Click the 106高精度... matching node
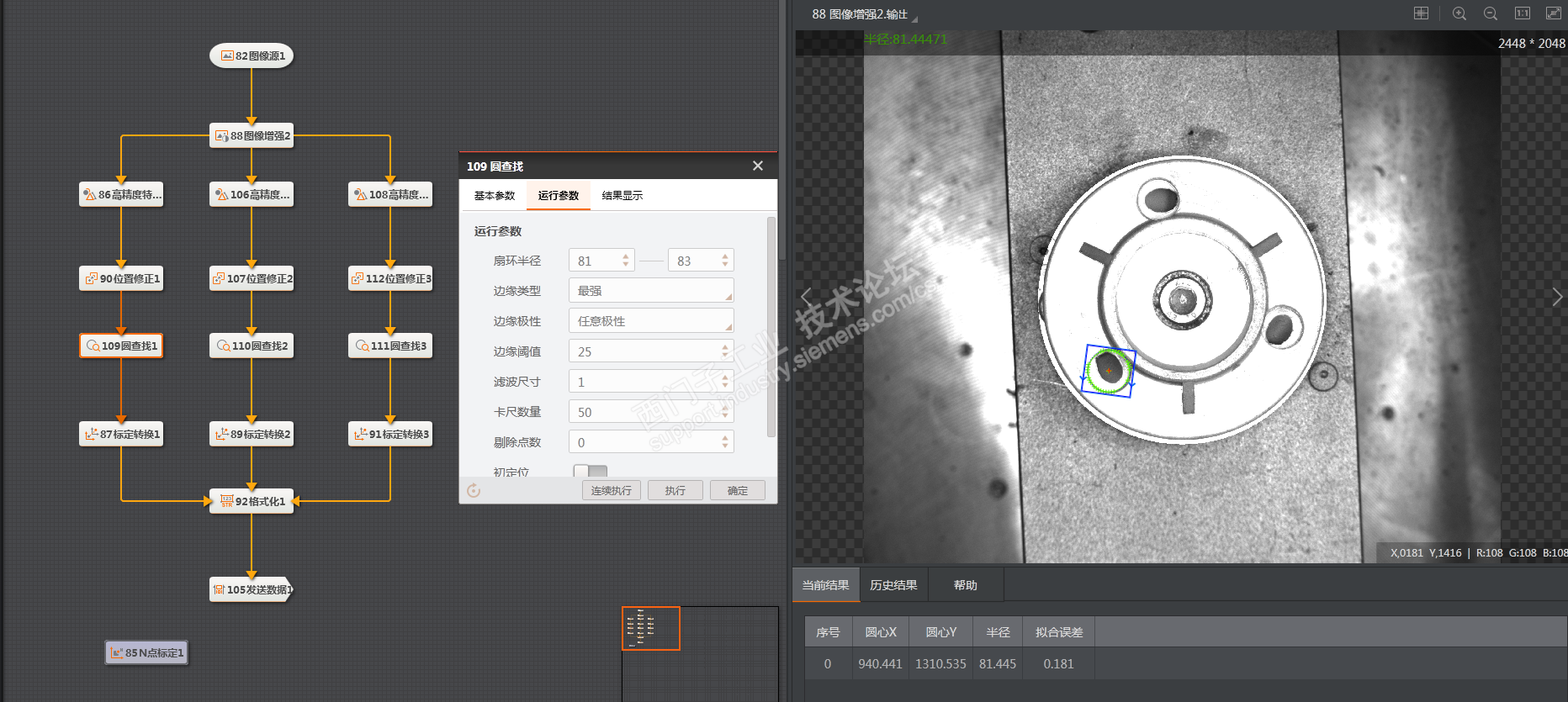This screenshot has width=1568, height=702. (x=252, y=194)
